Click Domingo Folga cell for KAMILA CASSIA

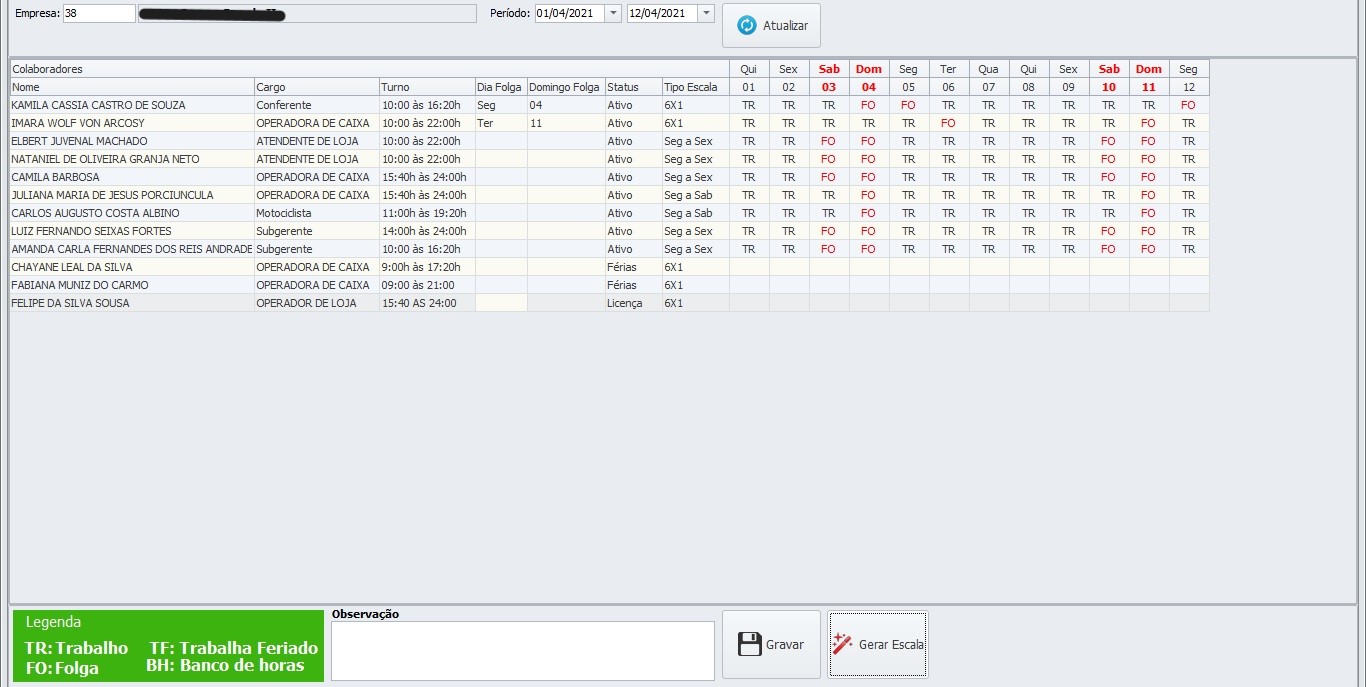(565, 105)
